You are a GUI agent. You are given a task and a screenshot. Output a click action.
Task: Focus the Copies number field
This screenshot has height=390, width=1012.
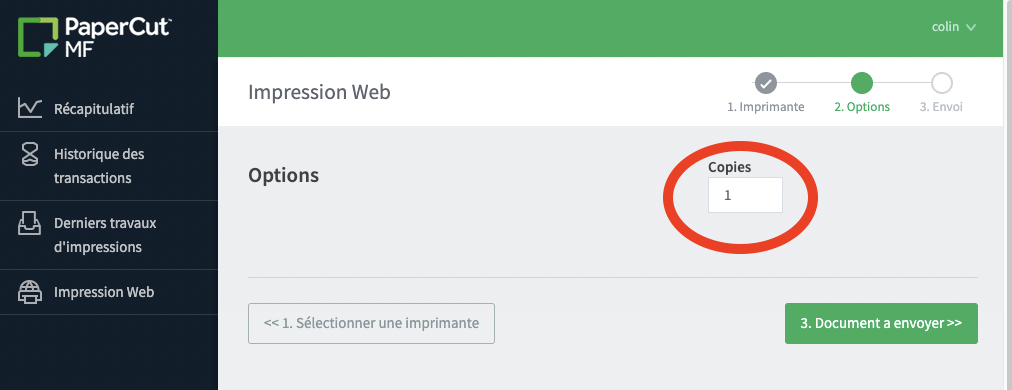[x=745, y=195]
